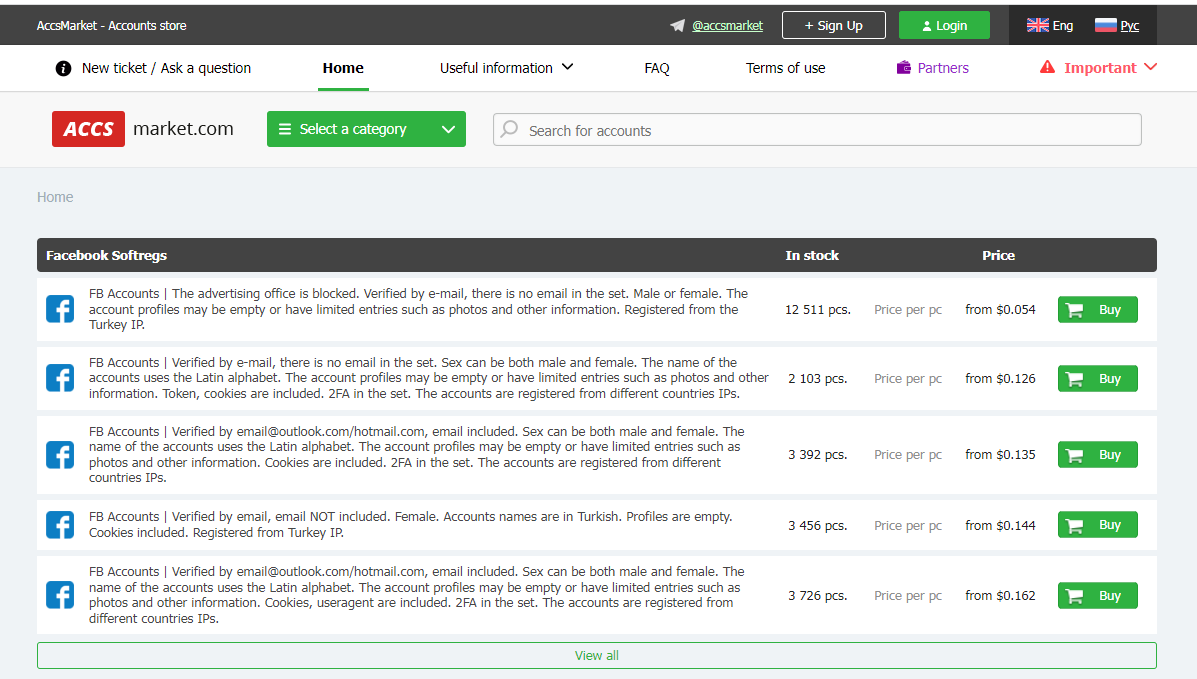Screen dimensions: 1197x679
Task: Click the "3 456 pcs." stock value
Action: point(818,525)
